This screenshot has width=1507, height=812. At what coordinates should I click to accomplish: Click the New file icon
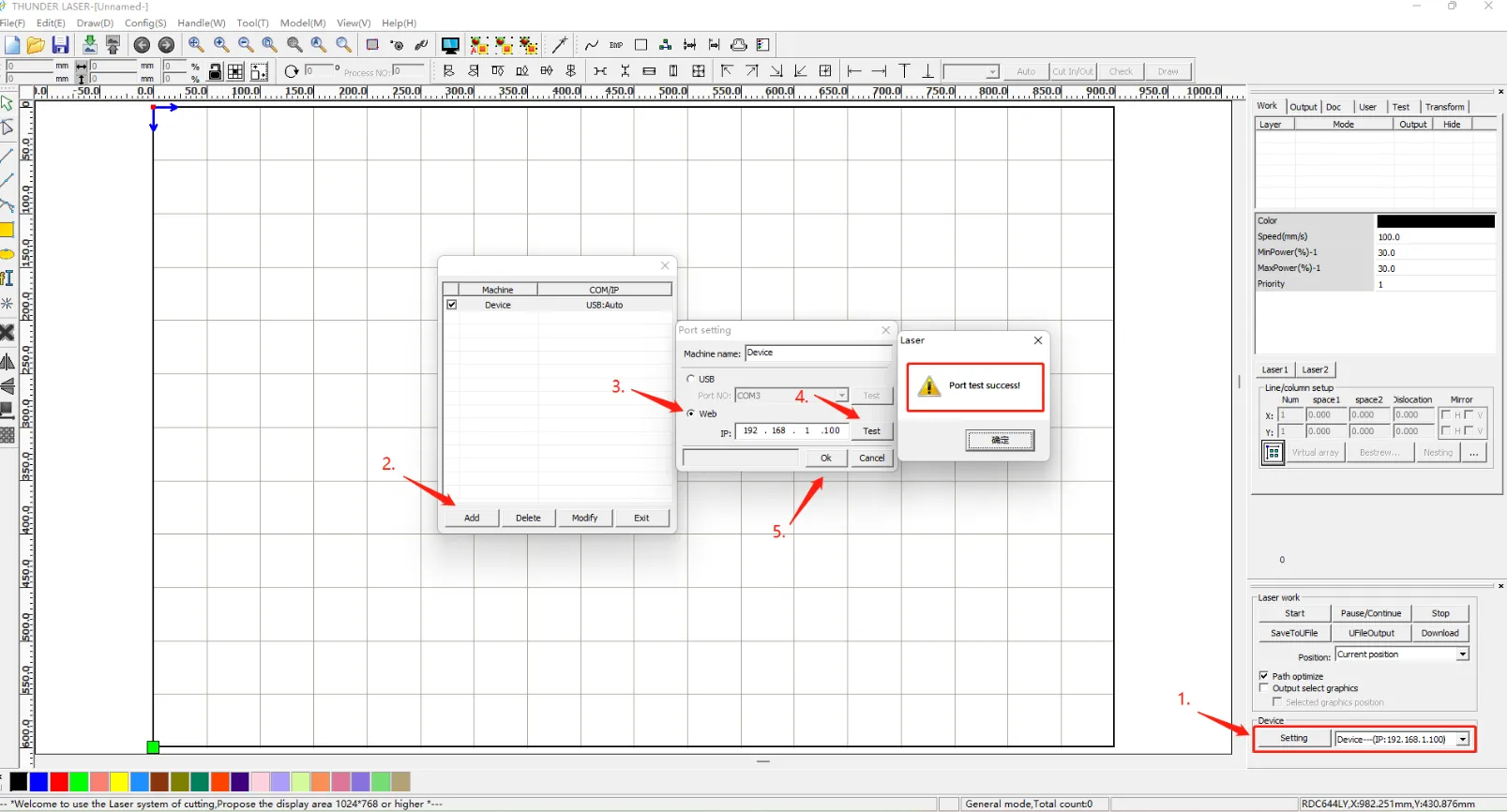point(12,45)
